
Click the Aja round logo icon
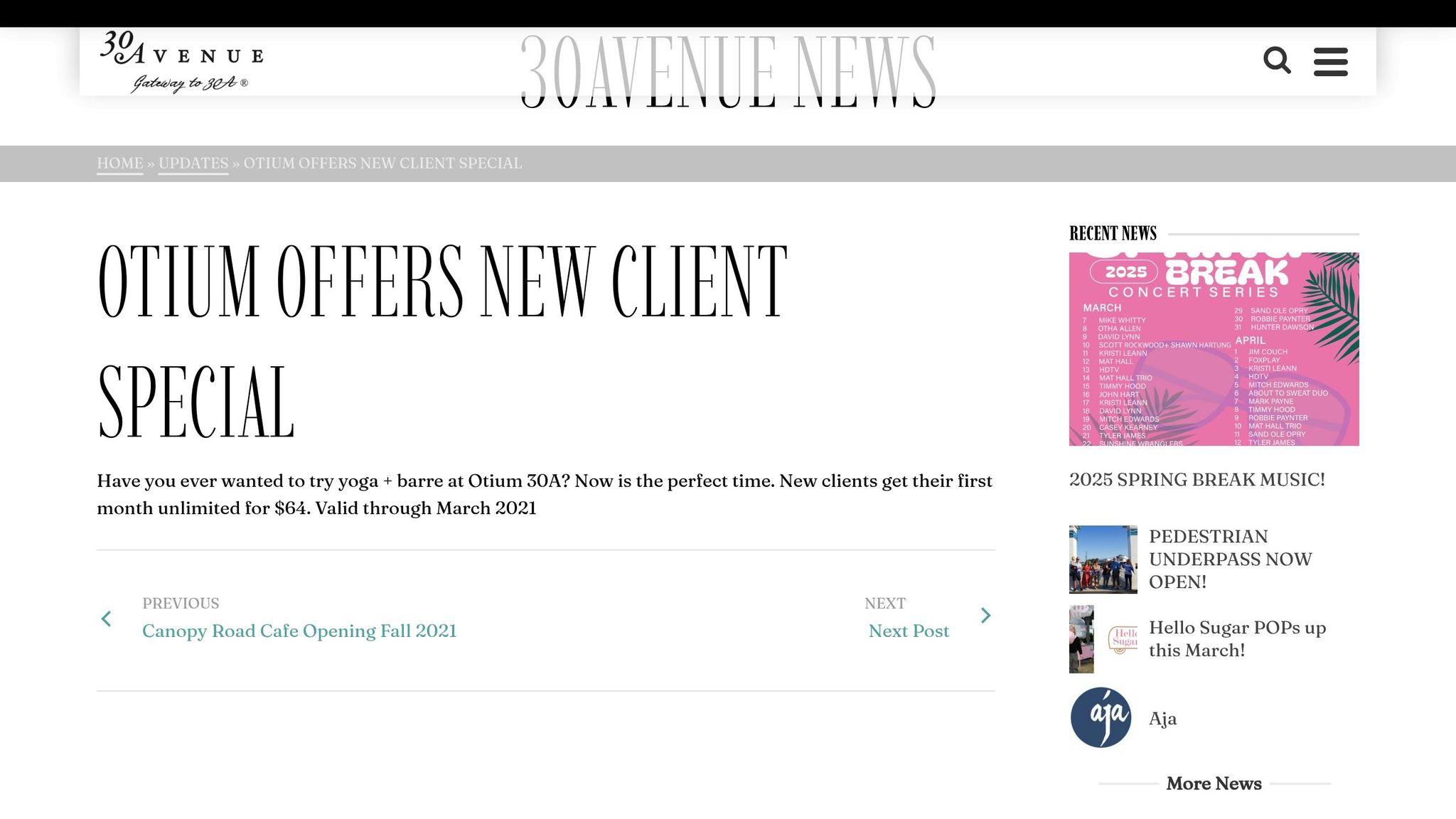tap(1101, 717)
